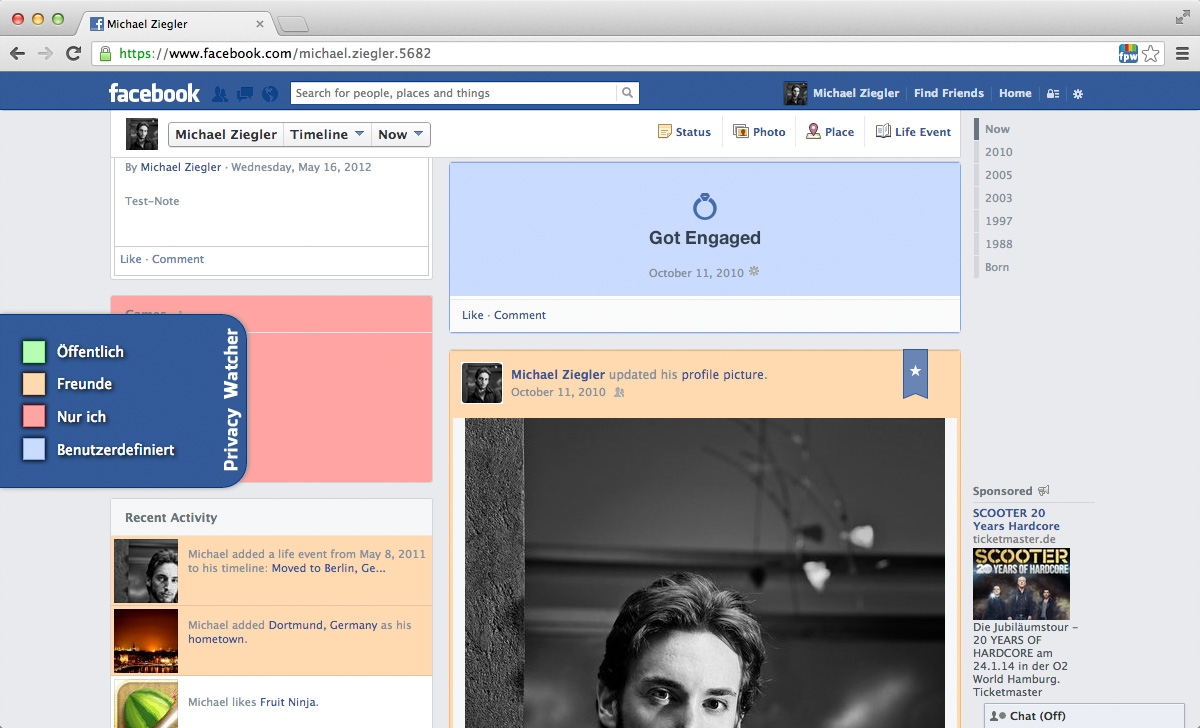Open the privacy shortcuts lock icon
1200x728 pixels.
click(1053, 94)
